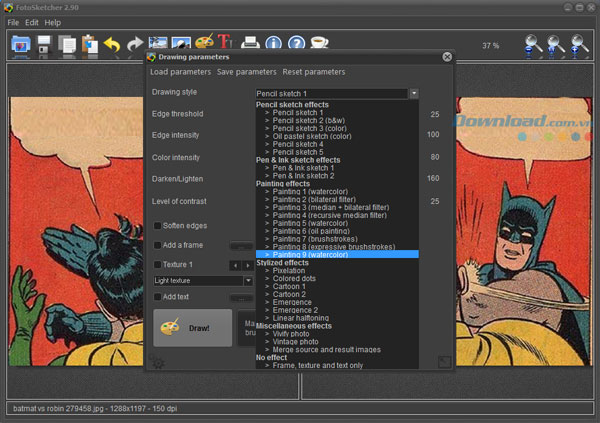Screen dimensions: 600x423
Task: Click the source Batman image on the left
Action: tap(77, 231)
